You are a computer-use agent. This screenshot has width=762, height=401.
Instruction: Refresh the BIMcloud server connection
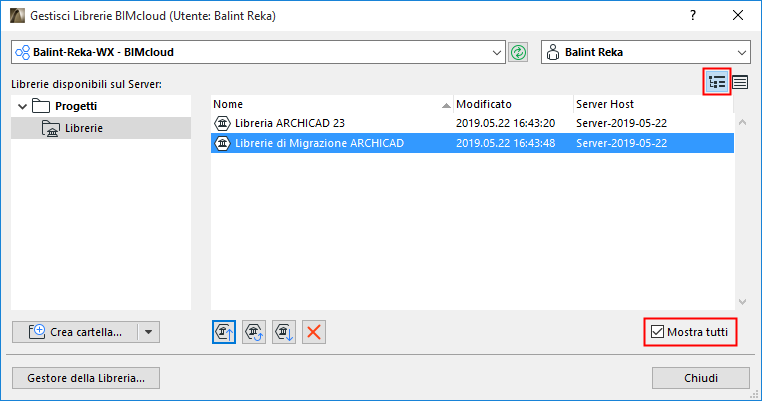518,52
